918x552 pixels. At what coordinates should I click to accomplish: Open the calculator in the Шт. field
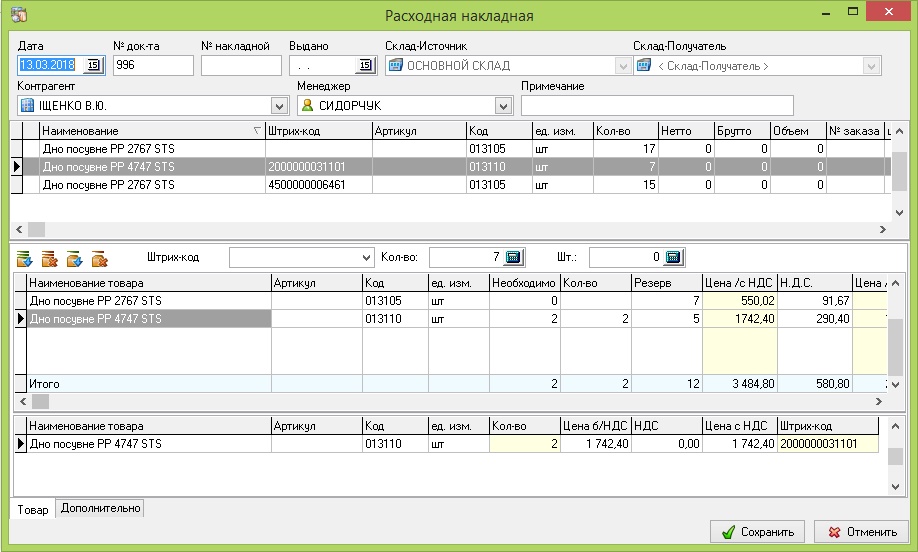pyautogui.click(x=672, y=258)
